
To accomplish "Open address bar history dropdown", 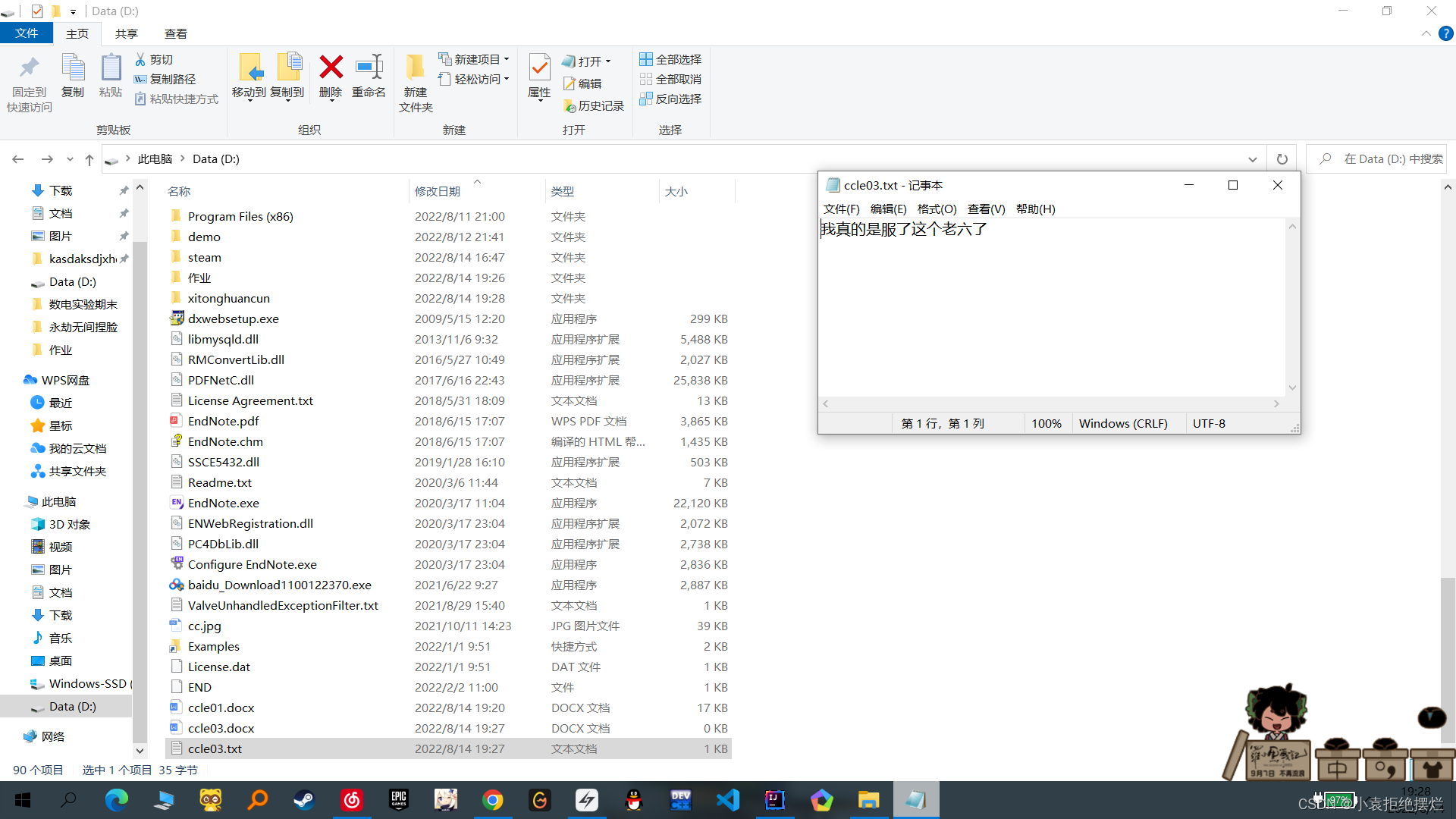I will click(1252, 159).
